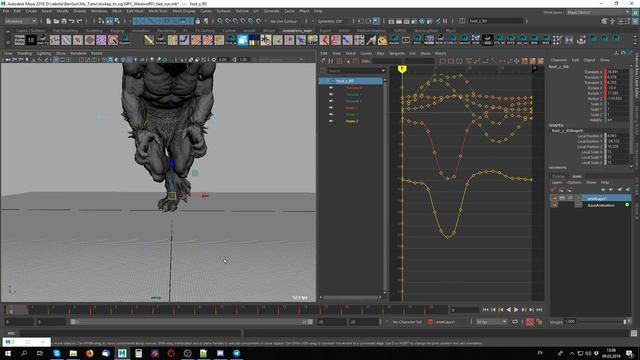This screenshot has height=360, width=640.
Task: Toggle visibility of Rotate X curve
Action: [331, 108]
